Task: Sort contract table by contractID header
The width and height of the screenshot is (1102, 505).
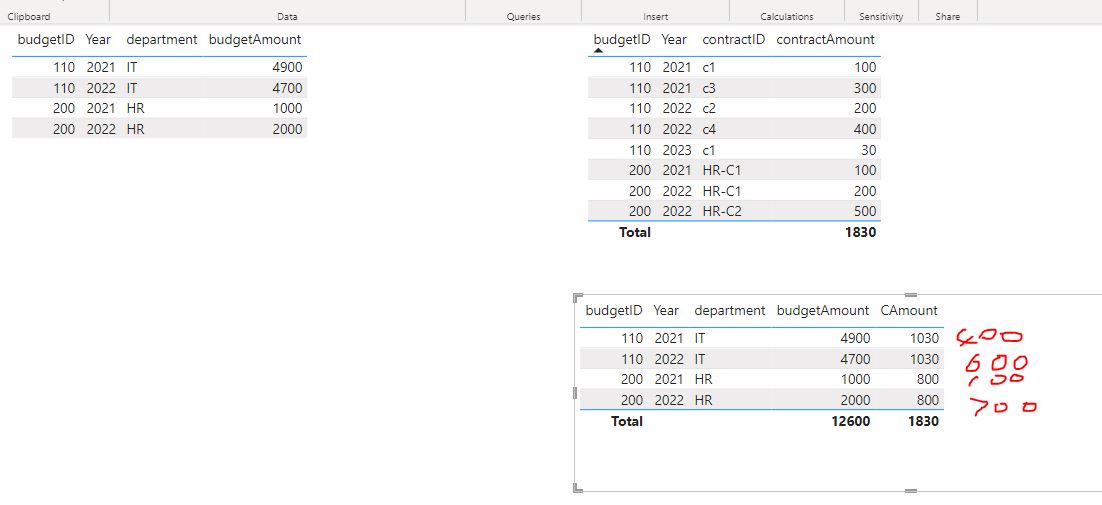Action: point(733,39)
